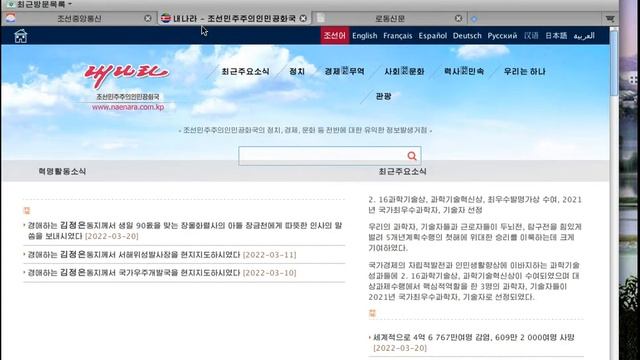Switch language to Arabic
The height and width of the screenshot is (360, 640).
(584, 36)
